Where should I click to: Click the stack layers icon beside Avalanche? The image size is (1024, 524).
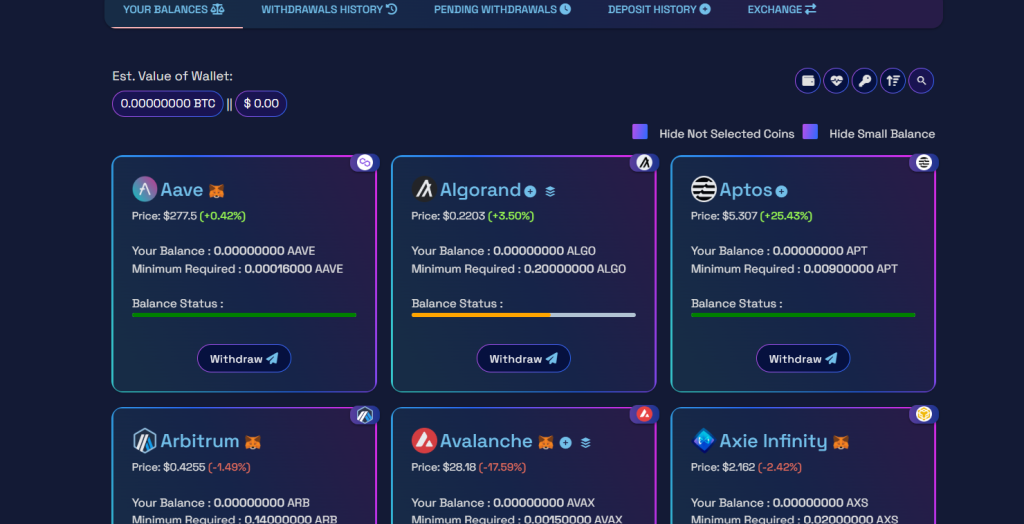pos(586,442)
